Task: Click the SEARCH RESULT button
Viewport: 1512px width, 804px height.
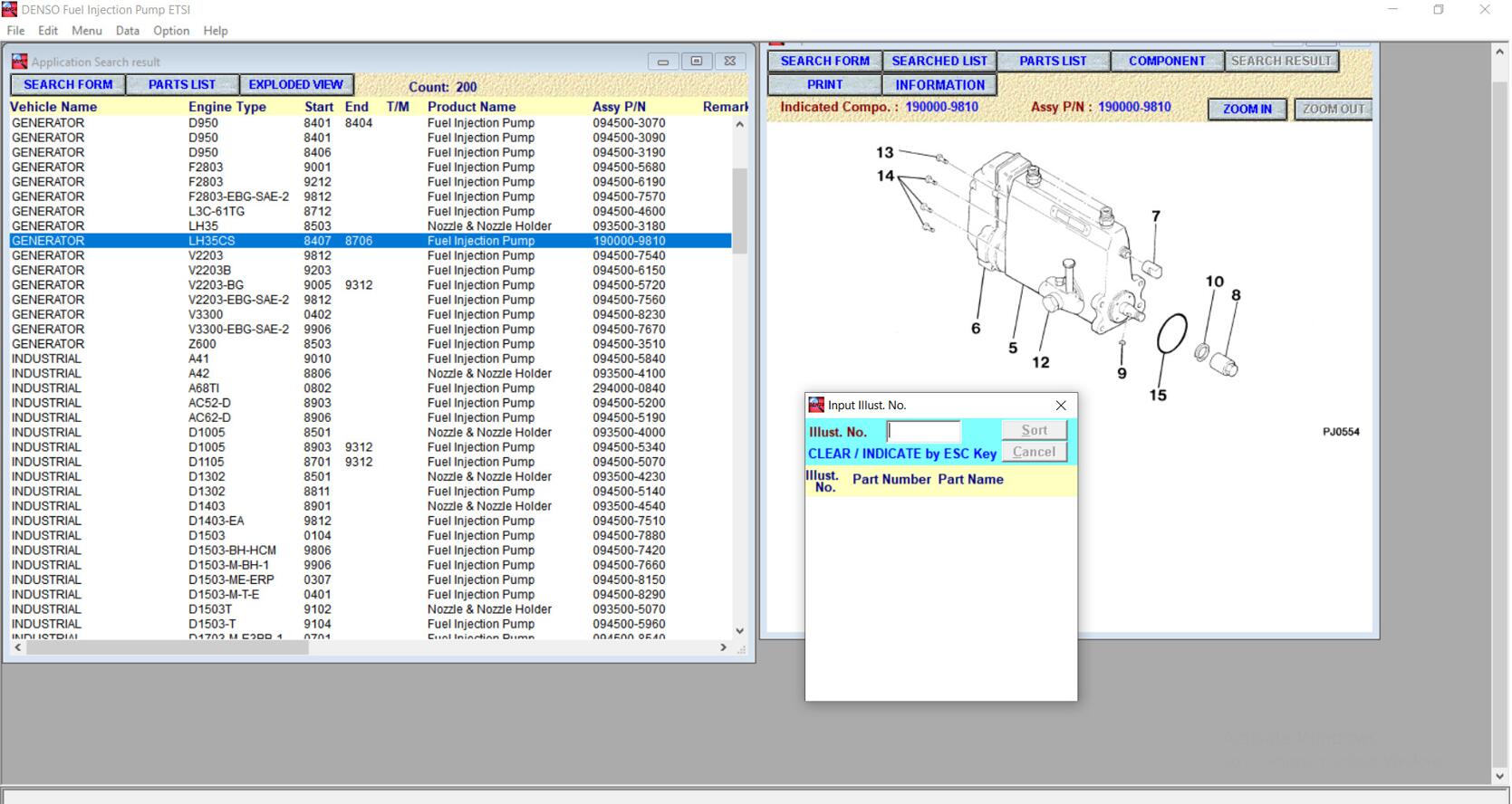Action: [1281, 61]
